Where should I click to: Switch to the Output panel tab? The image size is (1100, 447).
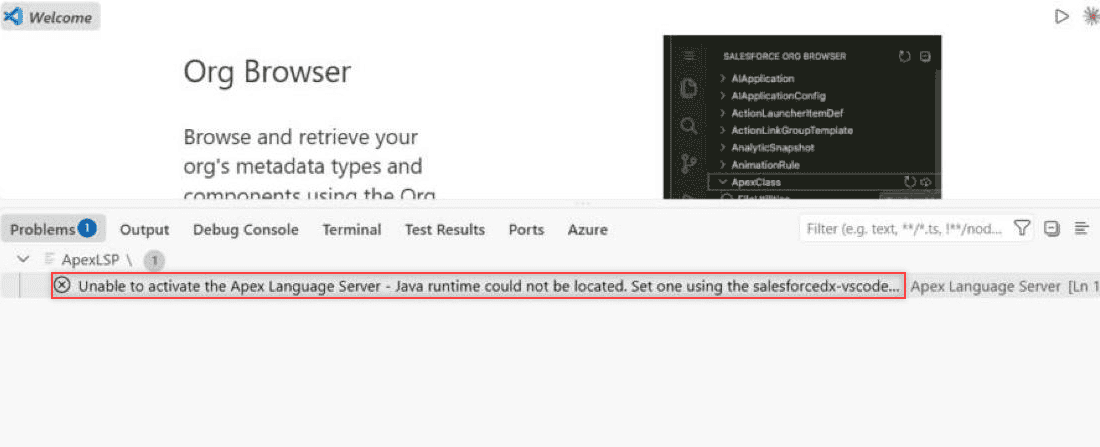[145, 229]
